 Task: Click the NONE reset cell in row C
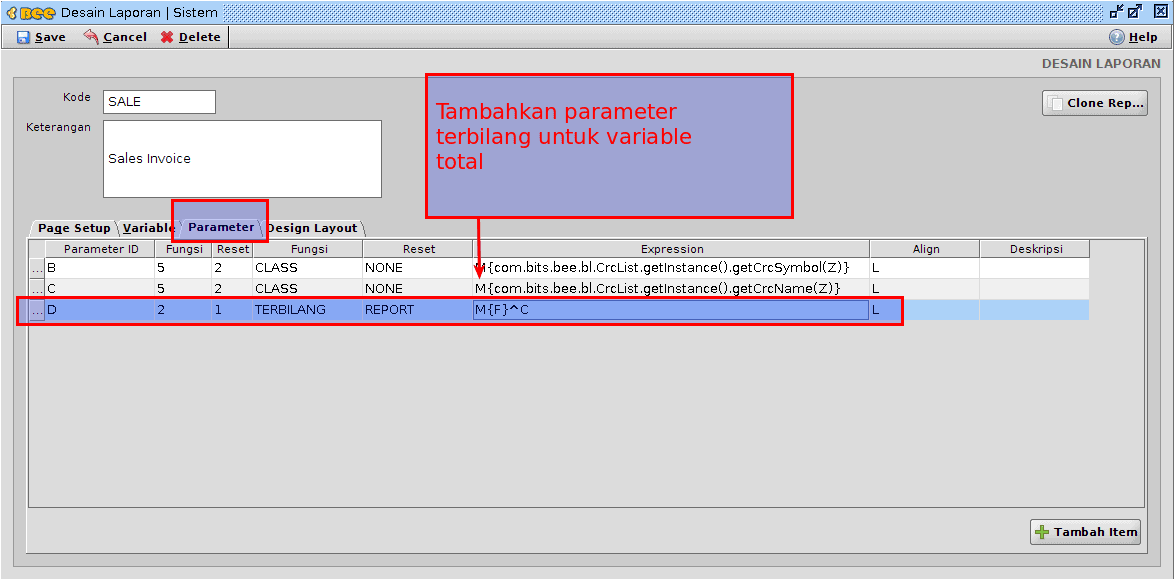tap(418, 288)
